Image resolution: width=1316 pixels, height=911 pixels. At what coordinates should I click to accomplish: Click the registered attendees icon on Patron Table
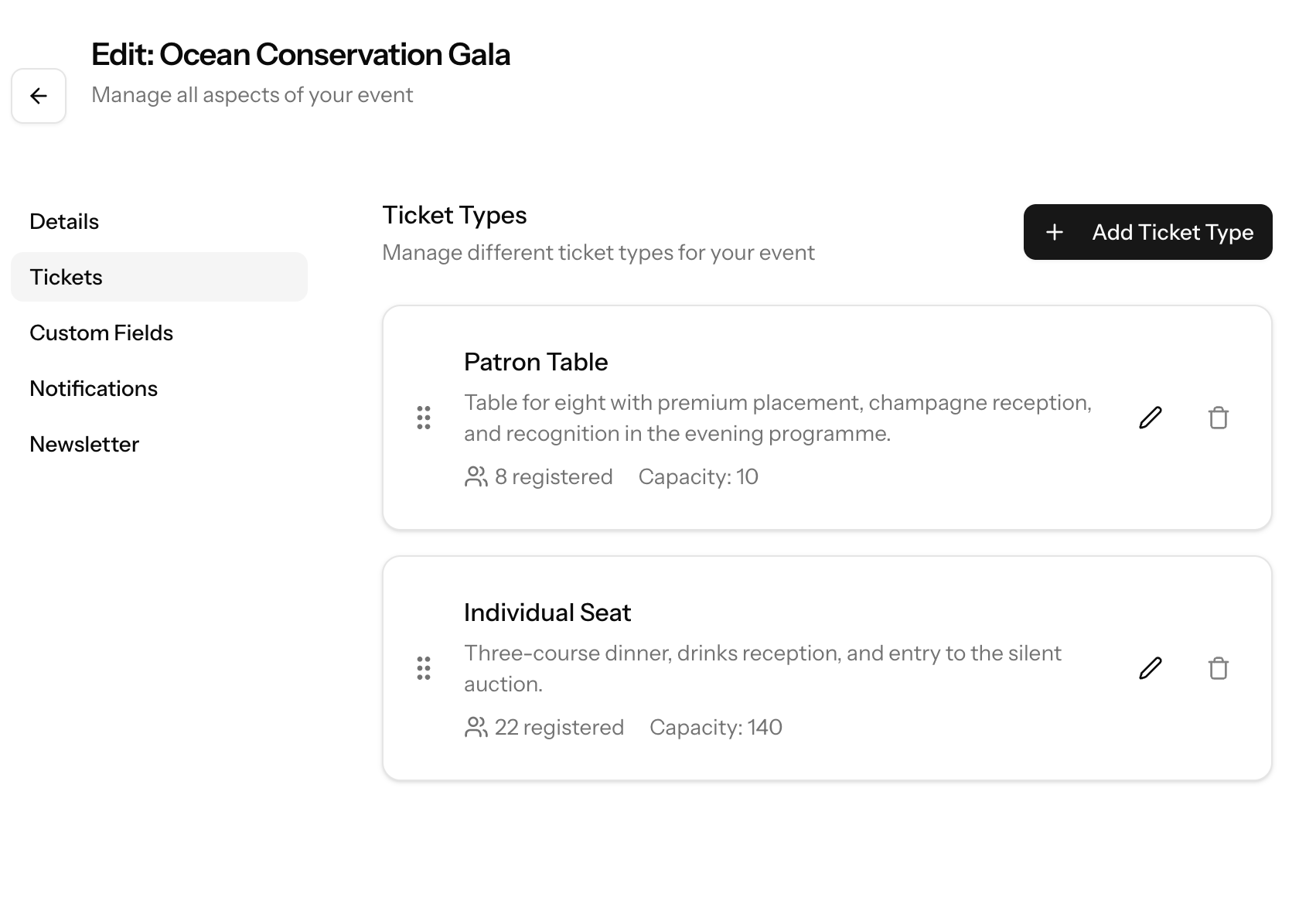click(475, 476)
